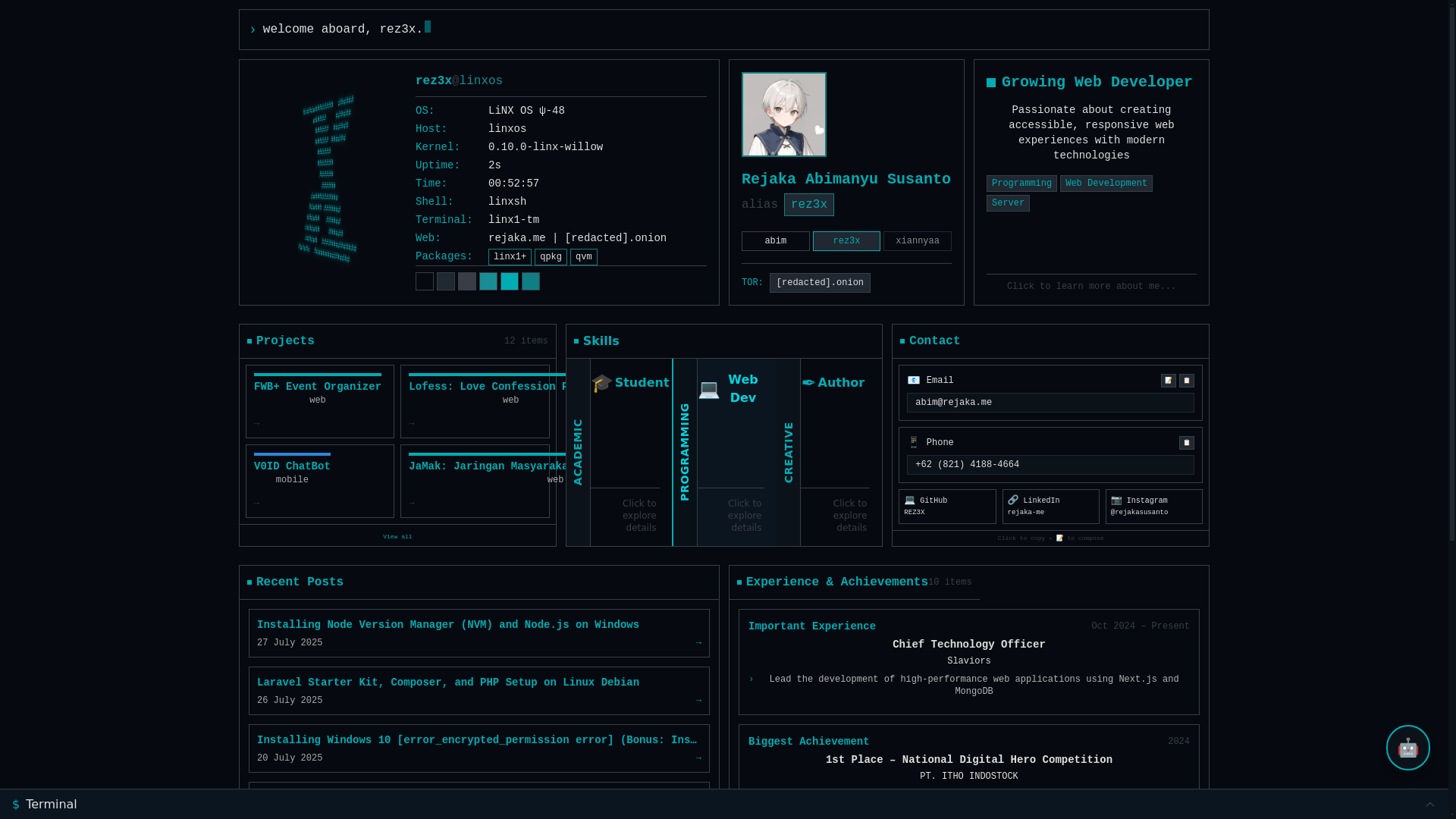Image resolution: width=1456 pixels, height=819 pixels.
Task: Open the Laravel Starter Kit post
Action: (x=479, y=691)
